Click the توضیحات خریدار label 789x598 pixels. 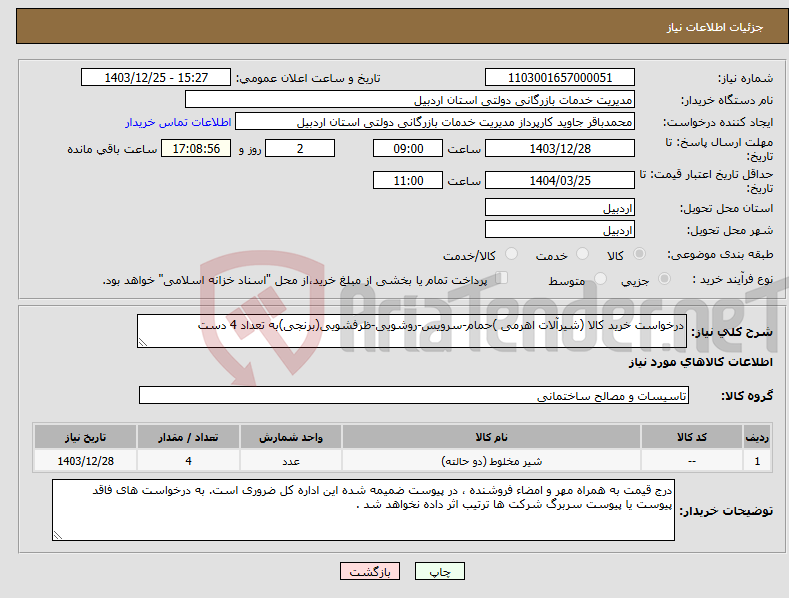coord(726,511)
